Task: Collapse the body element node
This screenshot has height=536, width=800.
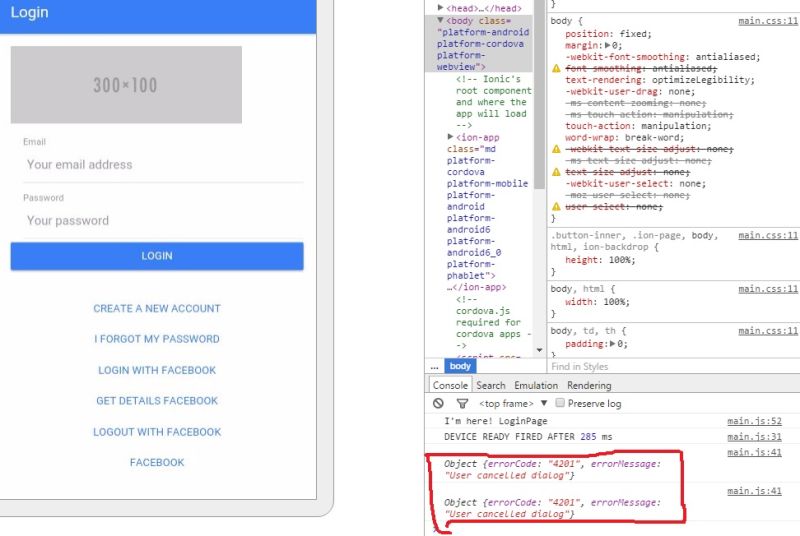Action: (x=440, y=20)
